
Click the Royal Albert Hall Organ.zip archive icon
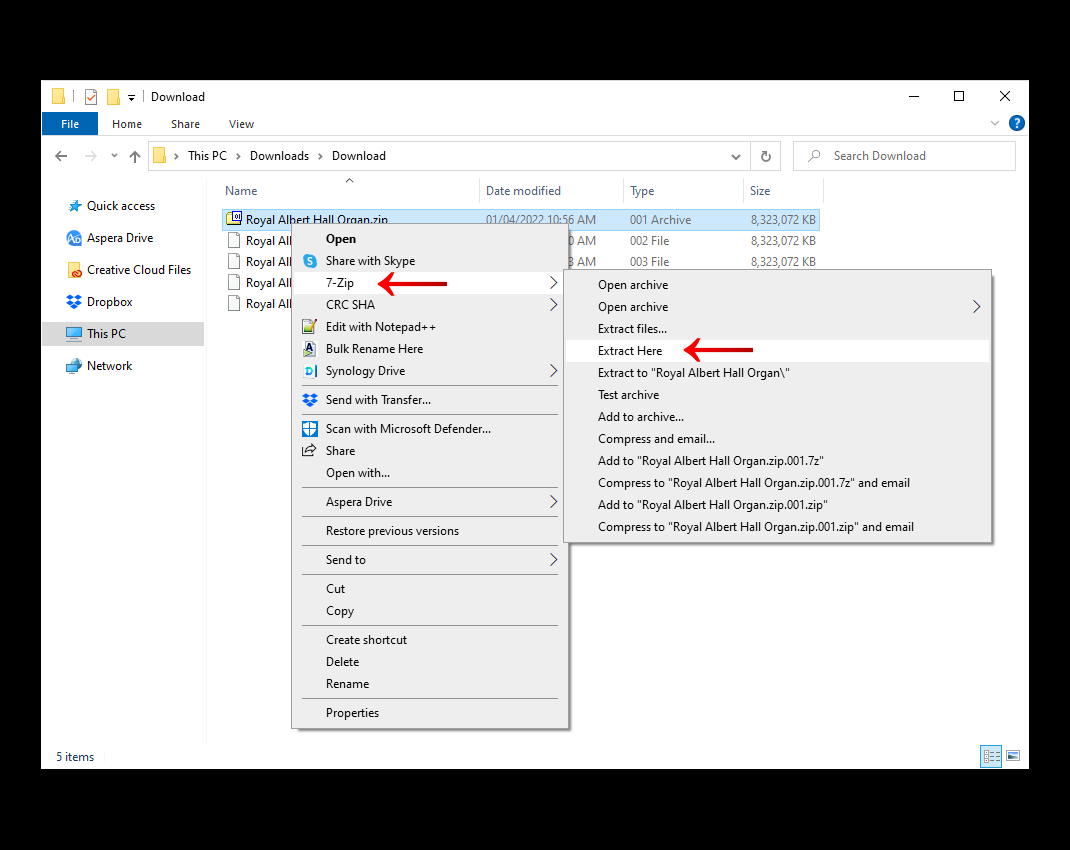[234, 219]
